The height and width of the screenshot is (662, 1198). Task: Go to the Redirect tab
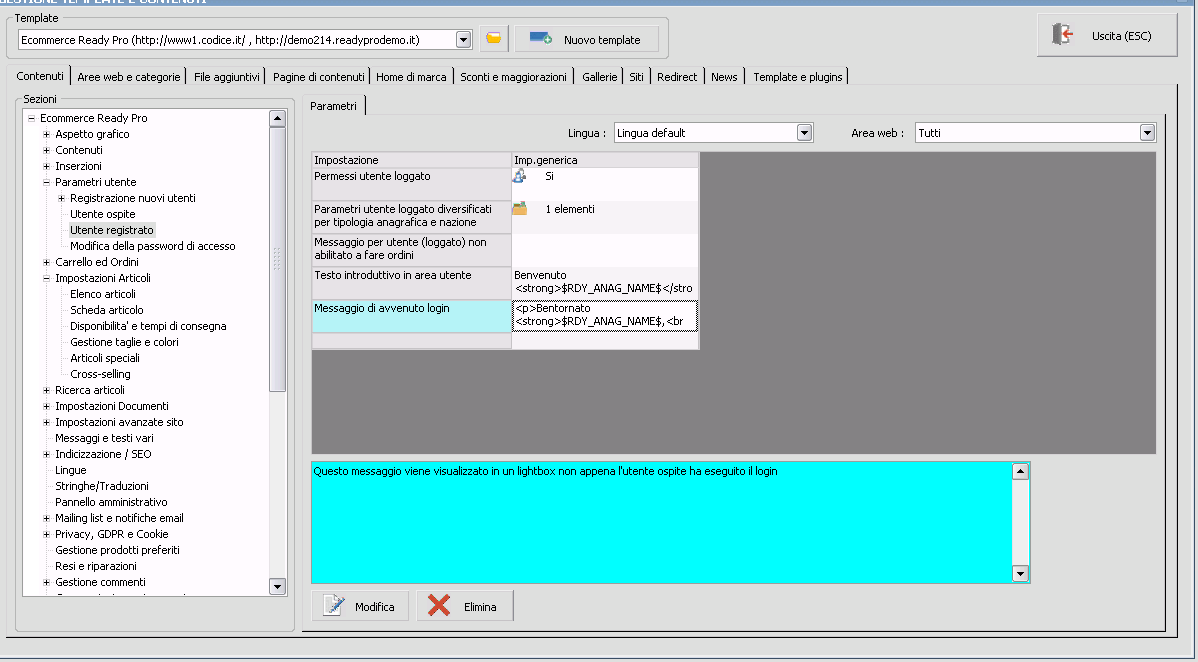677,77
